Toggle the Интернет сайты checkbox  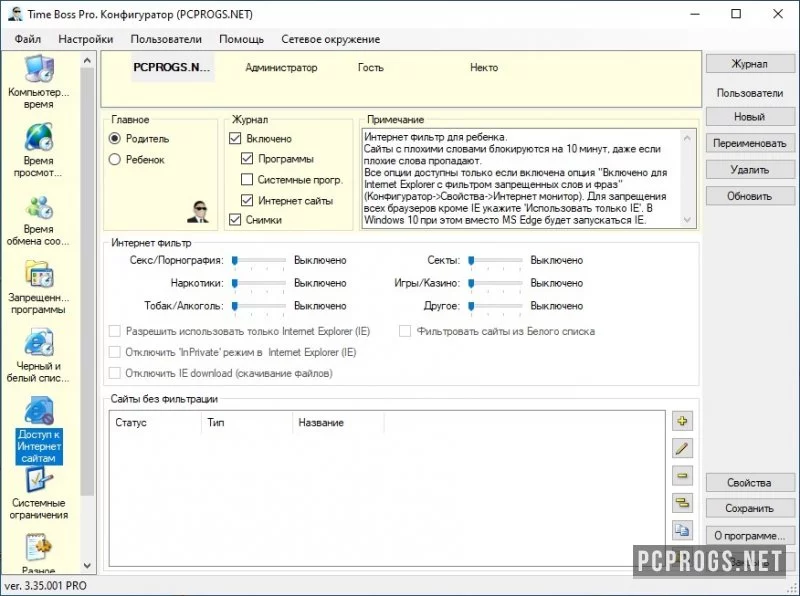[x=247, y=201]
